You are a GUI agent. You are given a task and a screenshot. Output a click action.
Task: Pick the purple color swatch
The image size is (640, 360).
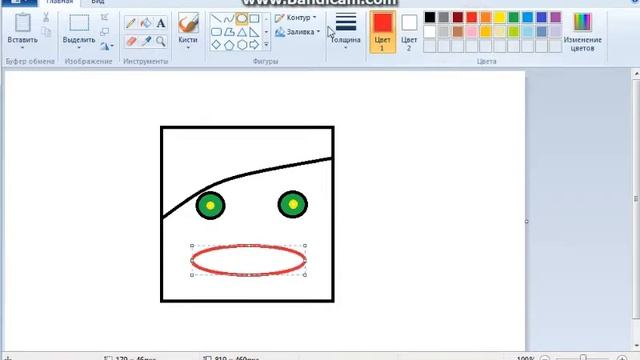[x=556, y=17]
